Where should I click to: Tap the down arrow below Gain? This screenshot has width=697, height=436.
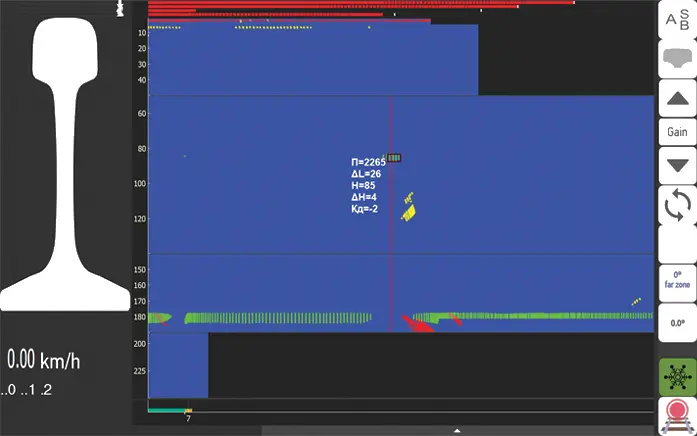point(677,166)
